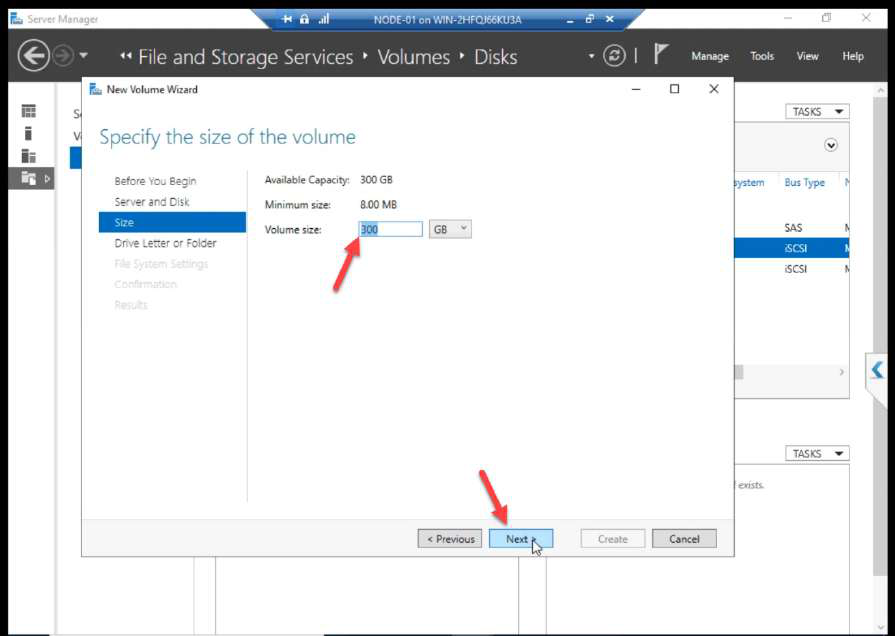Open the Help menu
Image resolution: width=895 pixels, height=636 pixels.
pyautogui.click(x=852, y=56)
